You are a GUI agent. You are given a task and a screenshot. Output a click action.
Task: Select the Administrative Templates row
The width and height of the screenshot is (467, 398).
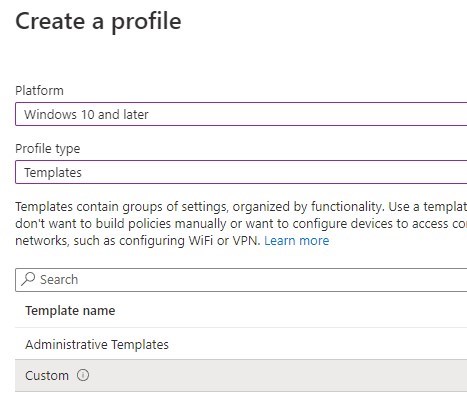[x=241, y=344]
